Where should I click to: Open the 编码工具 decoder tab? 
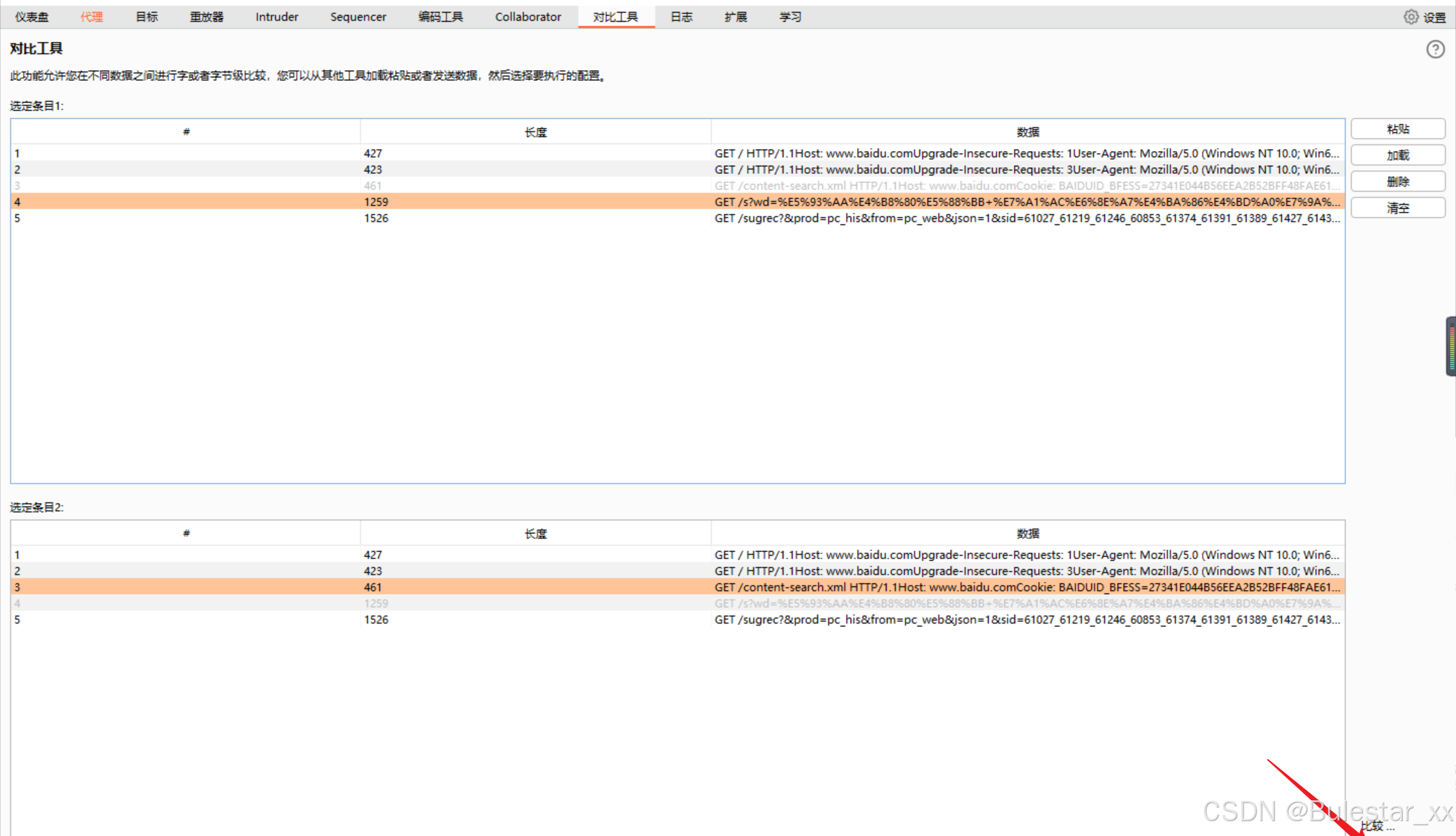point(440,17)
